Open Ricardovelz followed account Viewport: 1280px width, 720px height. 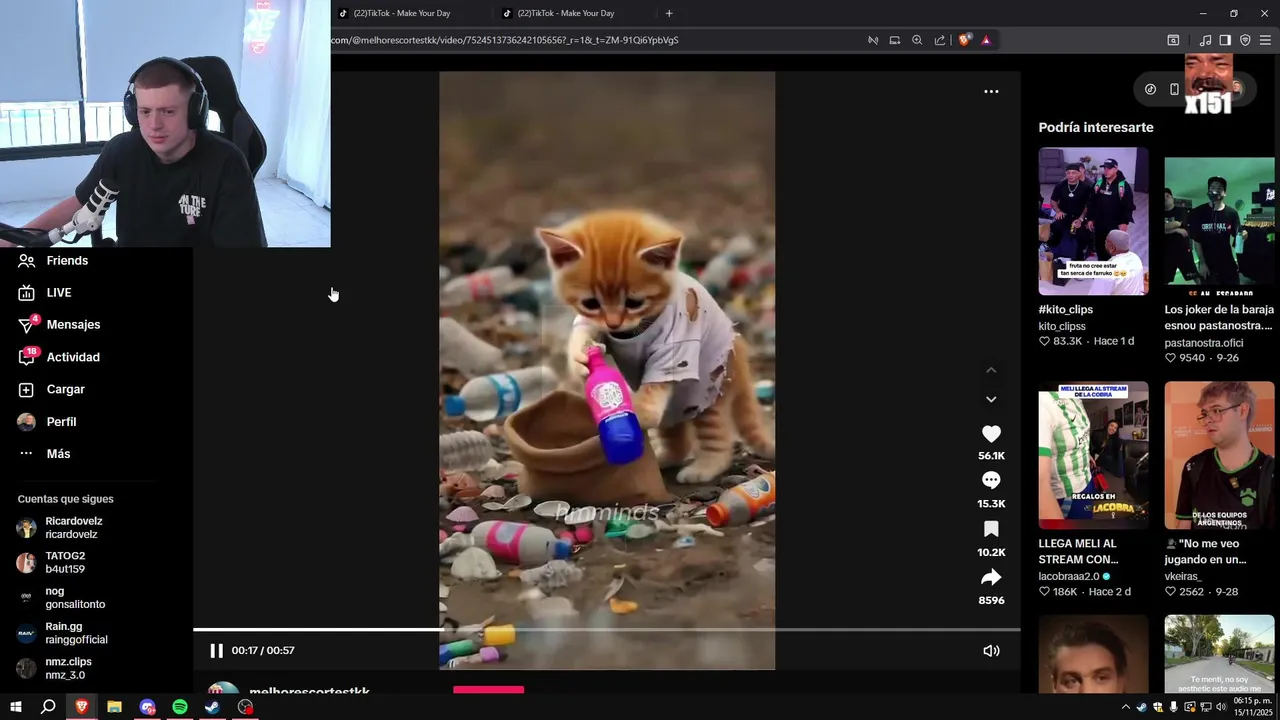[x=73, y=528]
